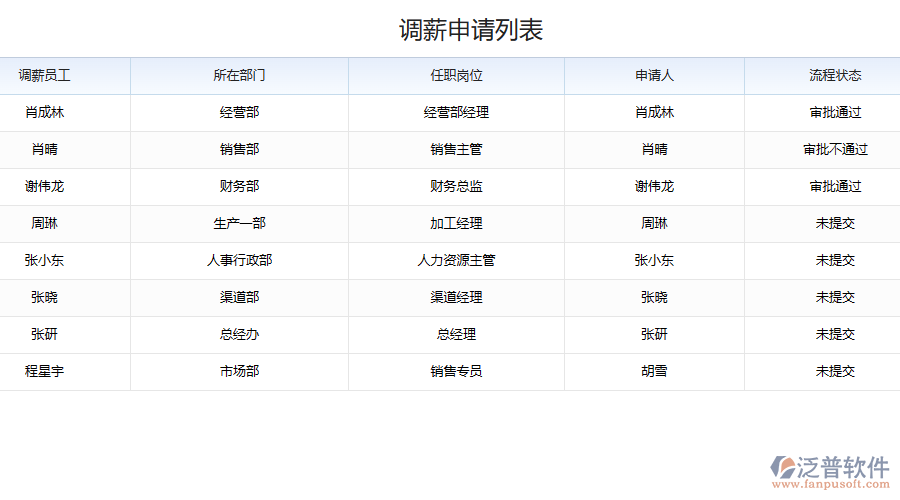Click the 所在部门 column header
Screen dimensions: 900x500
click(x=239, y=75)
